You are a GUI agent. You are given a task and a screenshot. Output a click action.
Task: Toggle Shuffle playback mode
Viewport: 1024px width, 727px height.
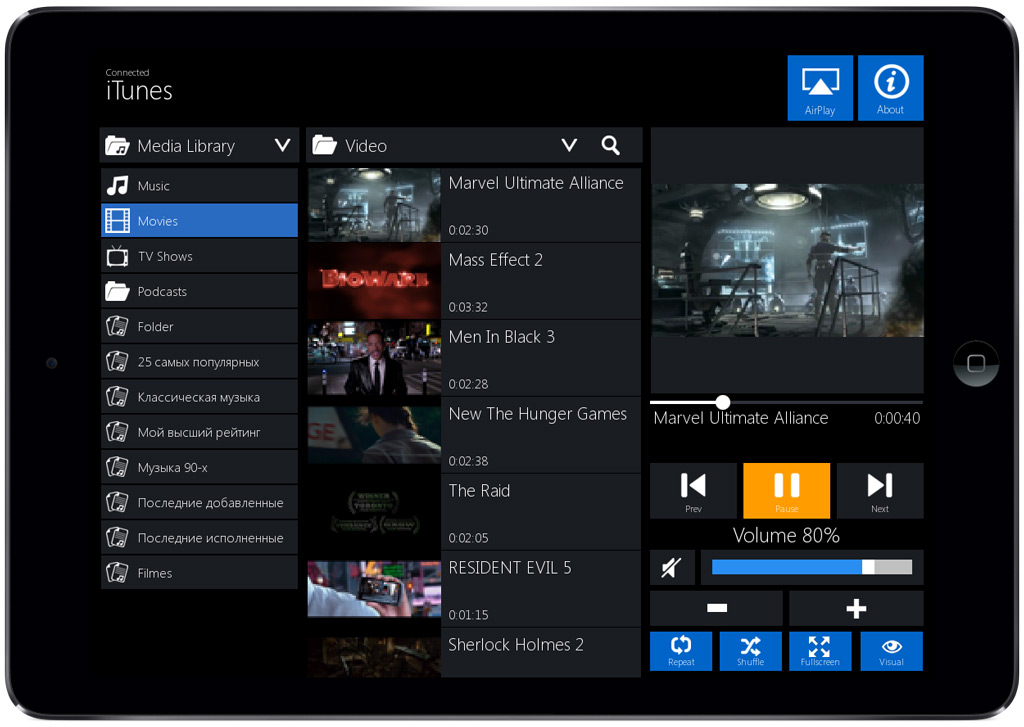click(x=750, y=651)
